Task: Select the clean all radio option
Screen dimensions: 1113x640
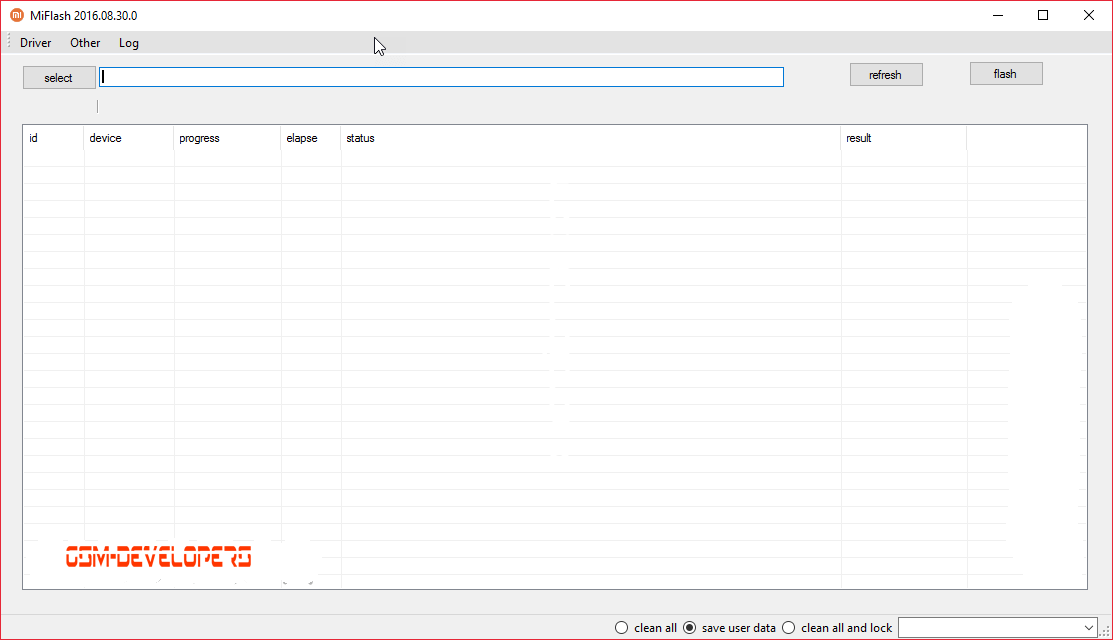Action: (x=645, y=628)
